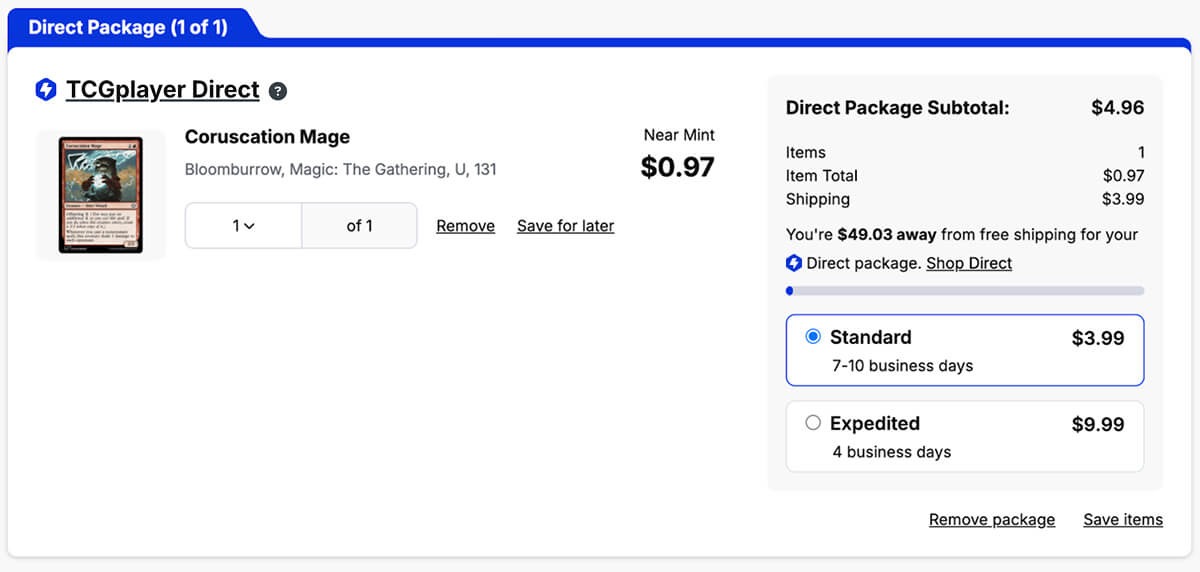Click the $0.97 item price
Image resolution: width=1200 pixels, height=572 pixels.
coord(677,167)
